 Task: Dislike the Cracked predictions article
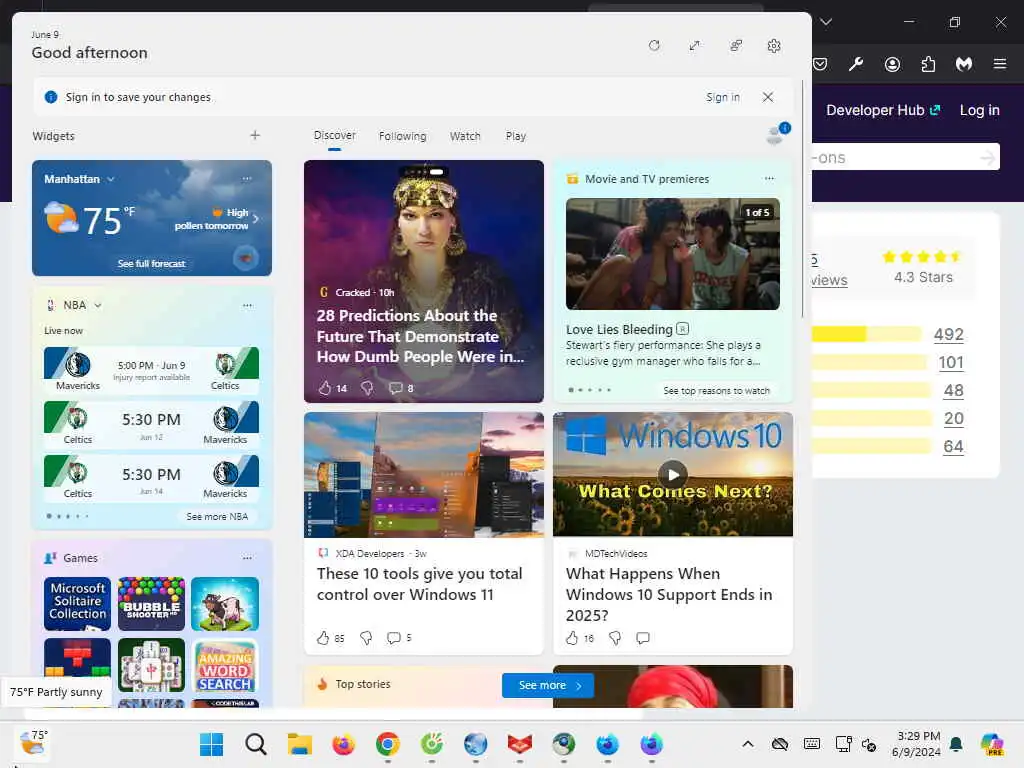(x=367, y=388)
